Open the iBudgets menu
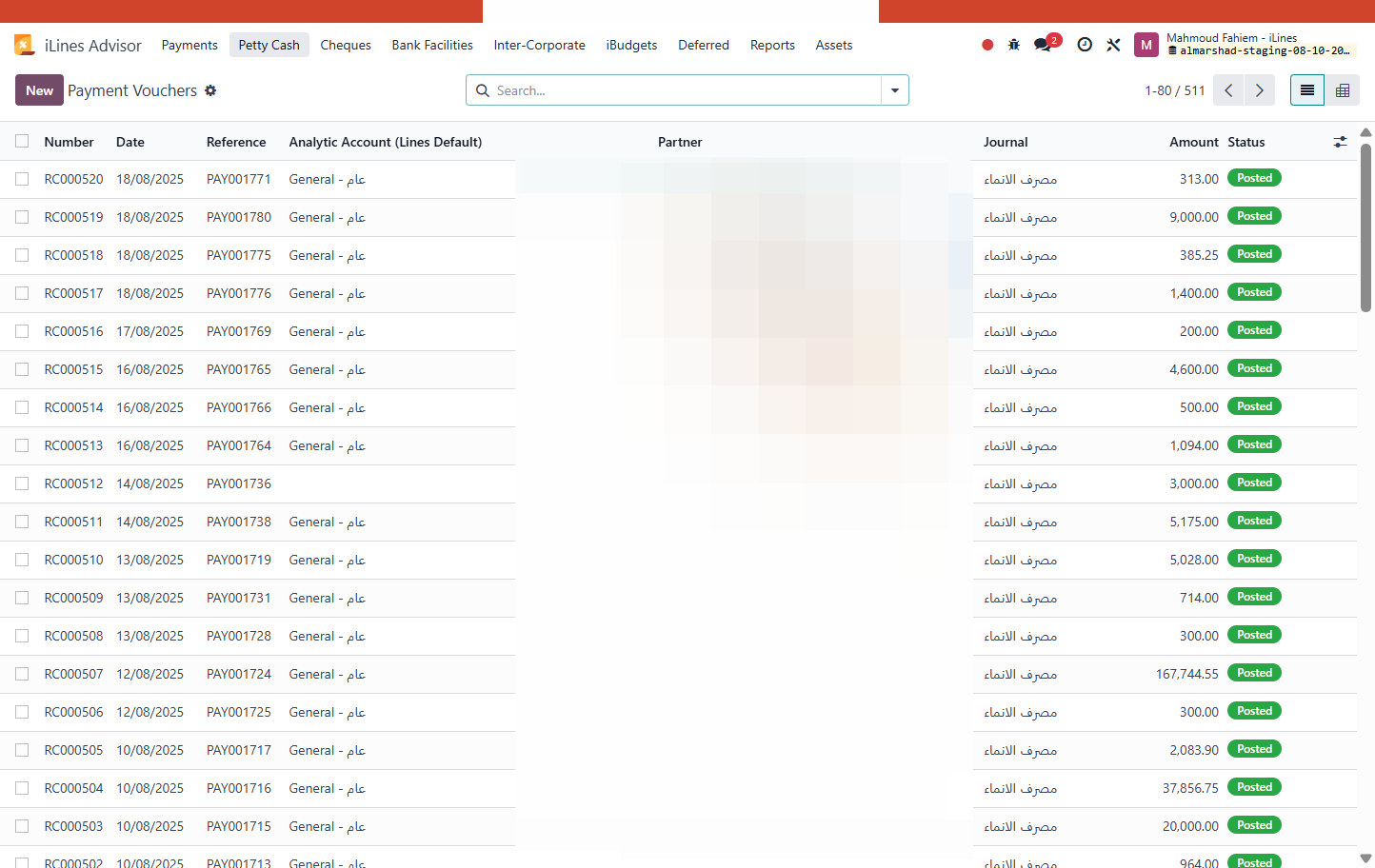 (631, 45)
